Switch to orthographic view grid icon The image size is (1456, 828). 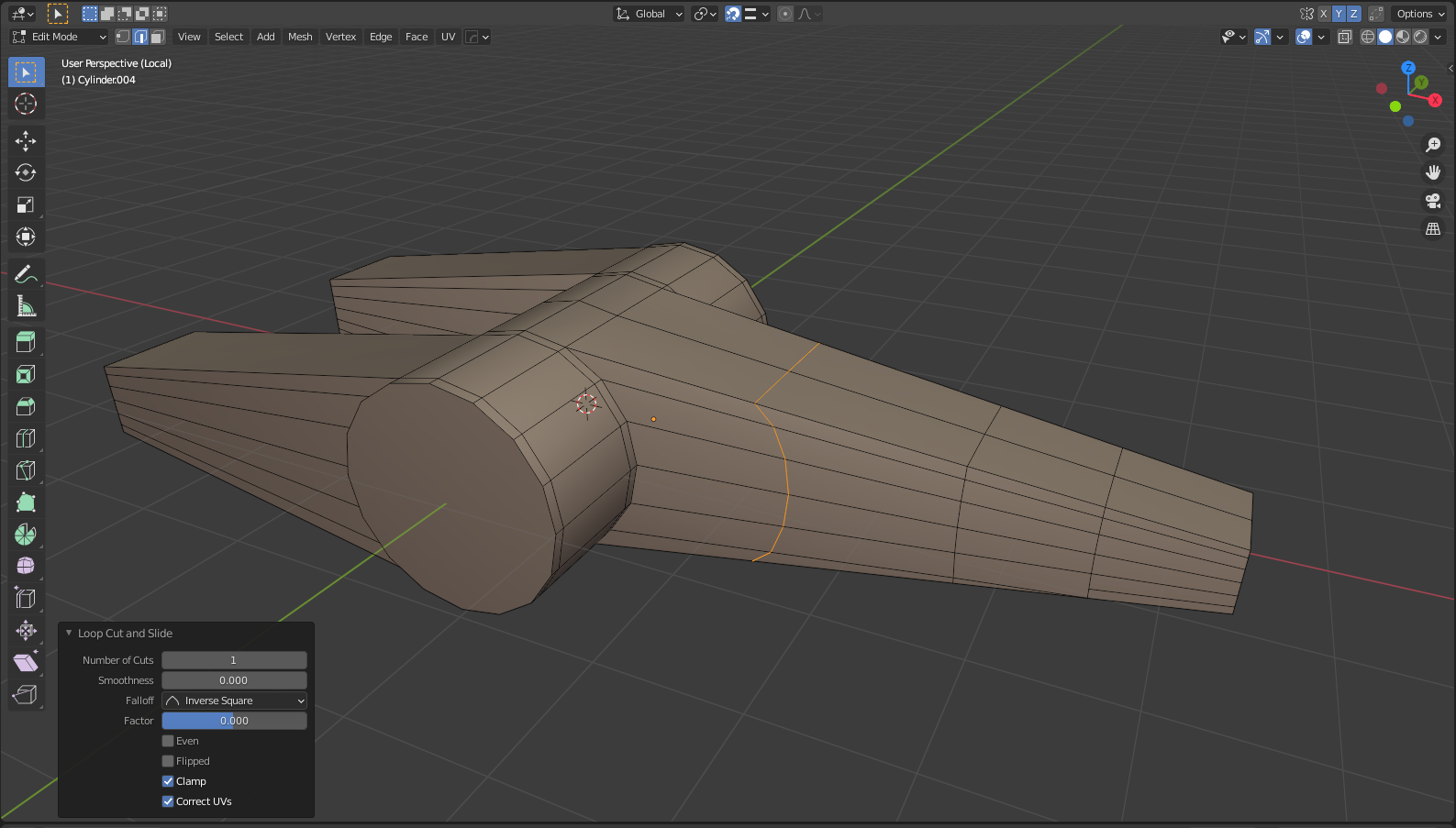1433,228
